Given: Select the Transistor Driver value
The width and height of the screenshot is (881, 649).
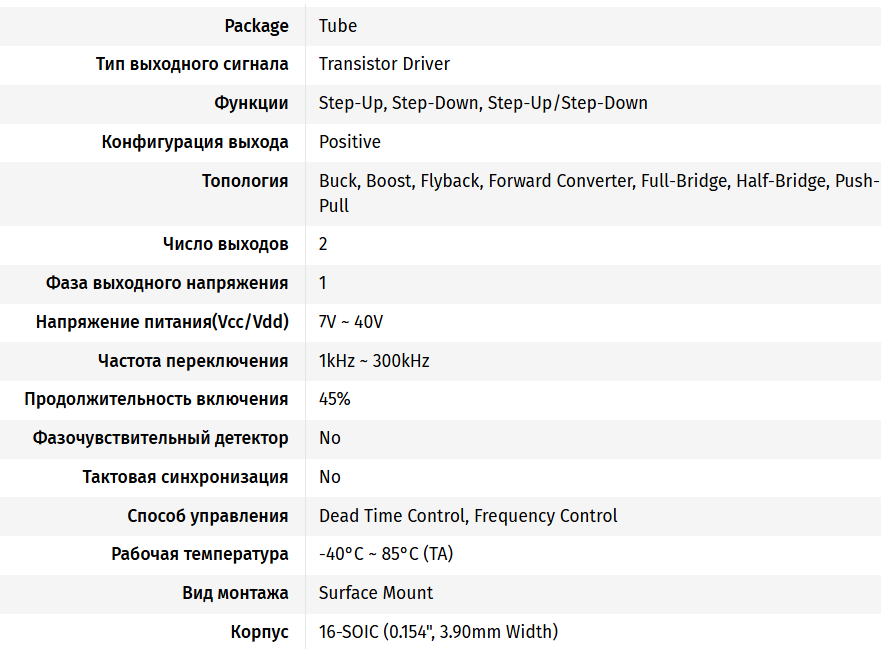Looking at the screenshot, I should pyautogui.click(x=384, y=64).
